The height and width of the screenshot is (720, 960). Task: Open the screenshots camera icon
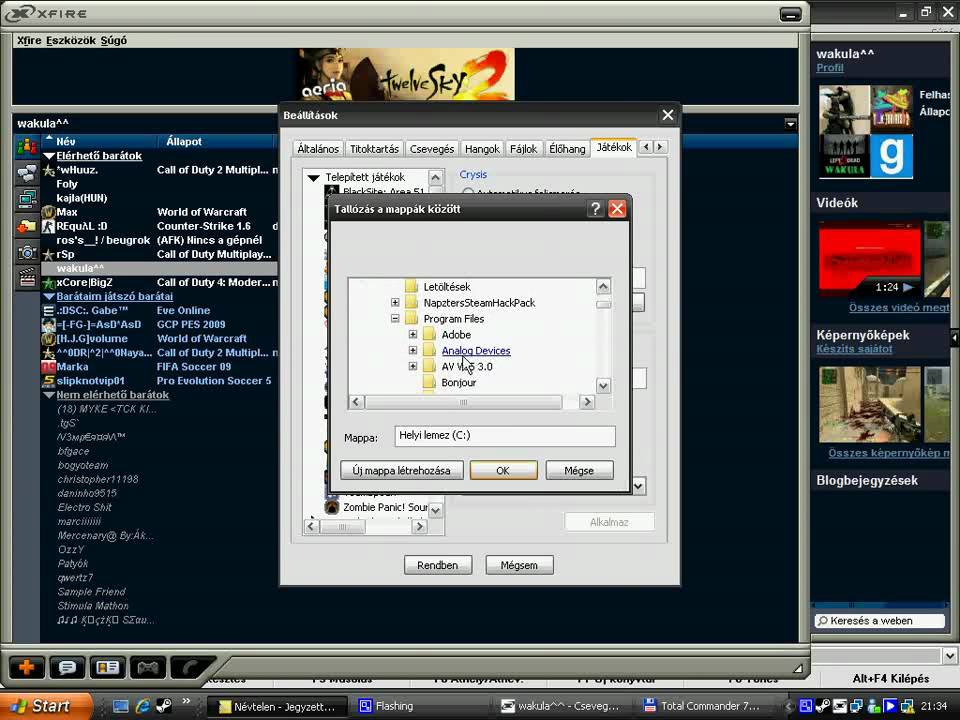tap(27, 252)
